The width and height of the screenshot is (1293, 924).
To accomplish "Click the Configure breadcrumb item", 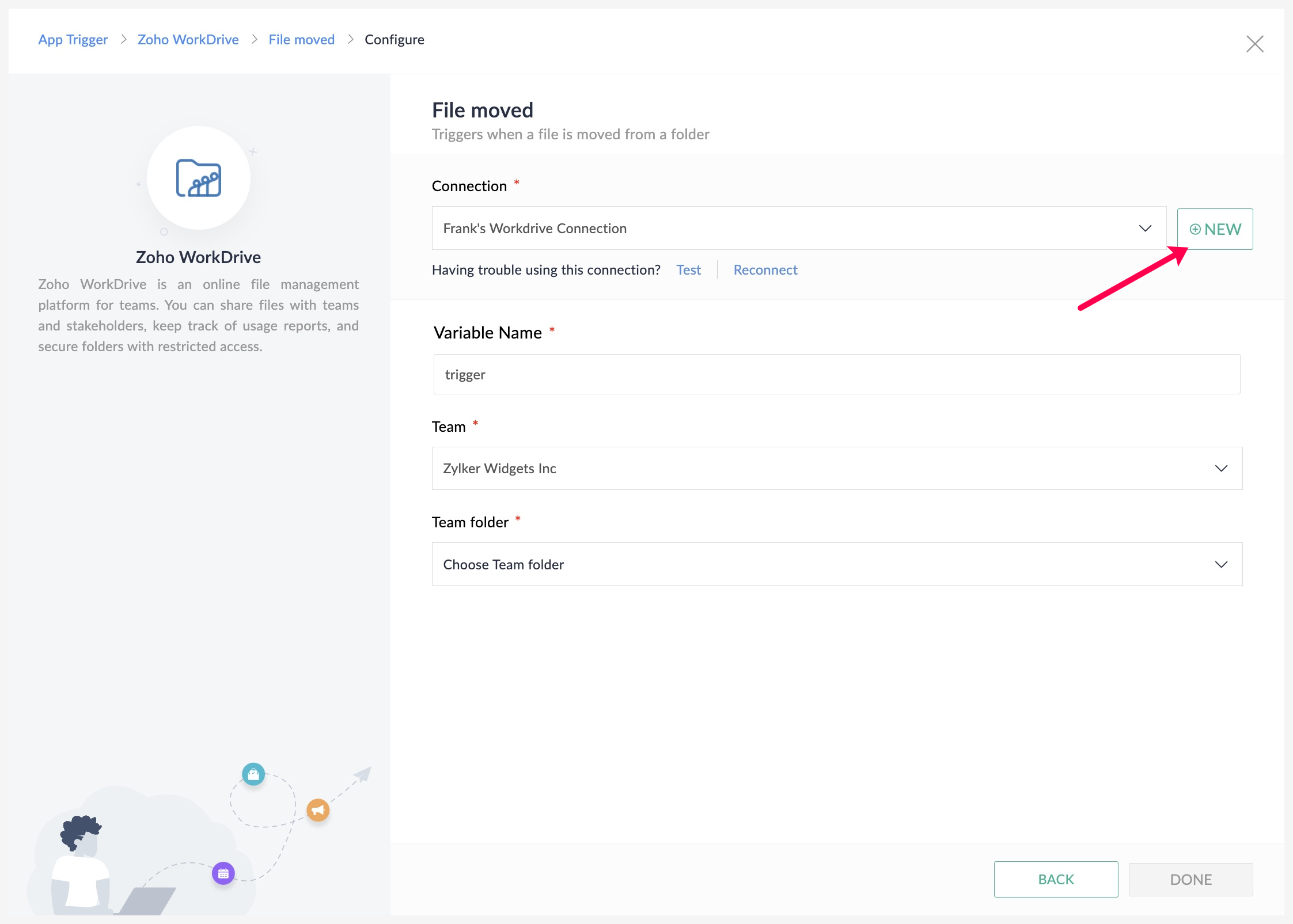I will click(x=394, y=39).
